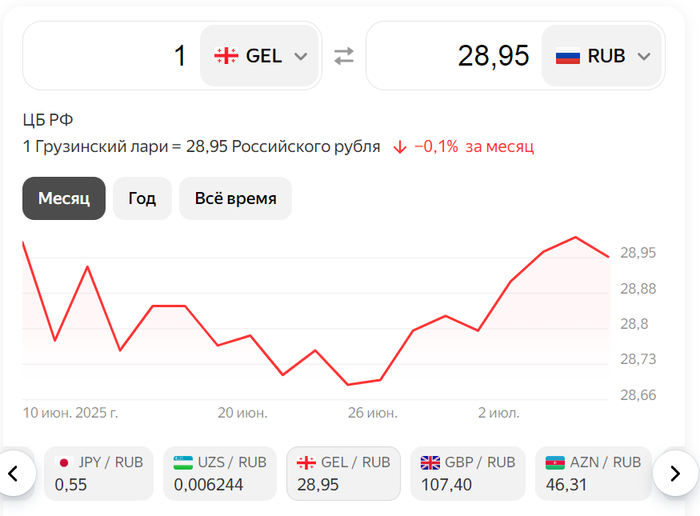Click the Japan flag on JPY / RUB card
The height and width of the screenshot is (516, 700).
tap(64, 462)
